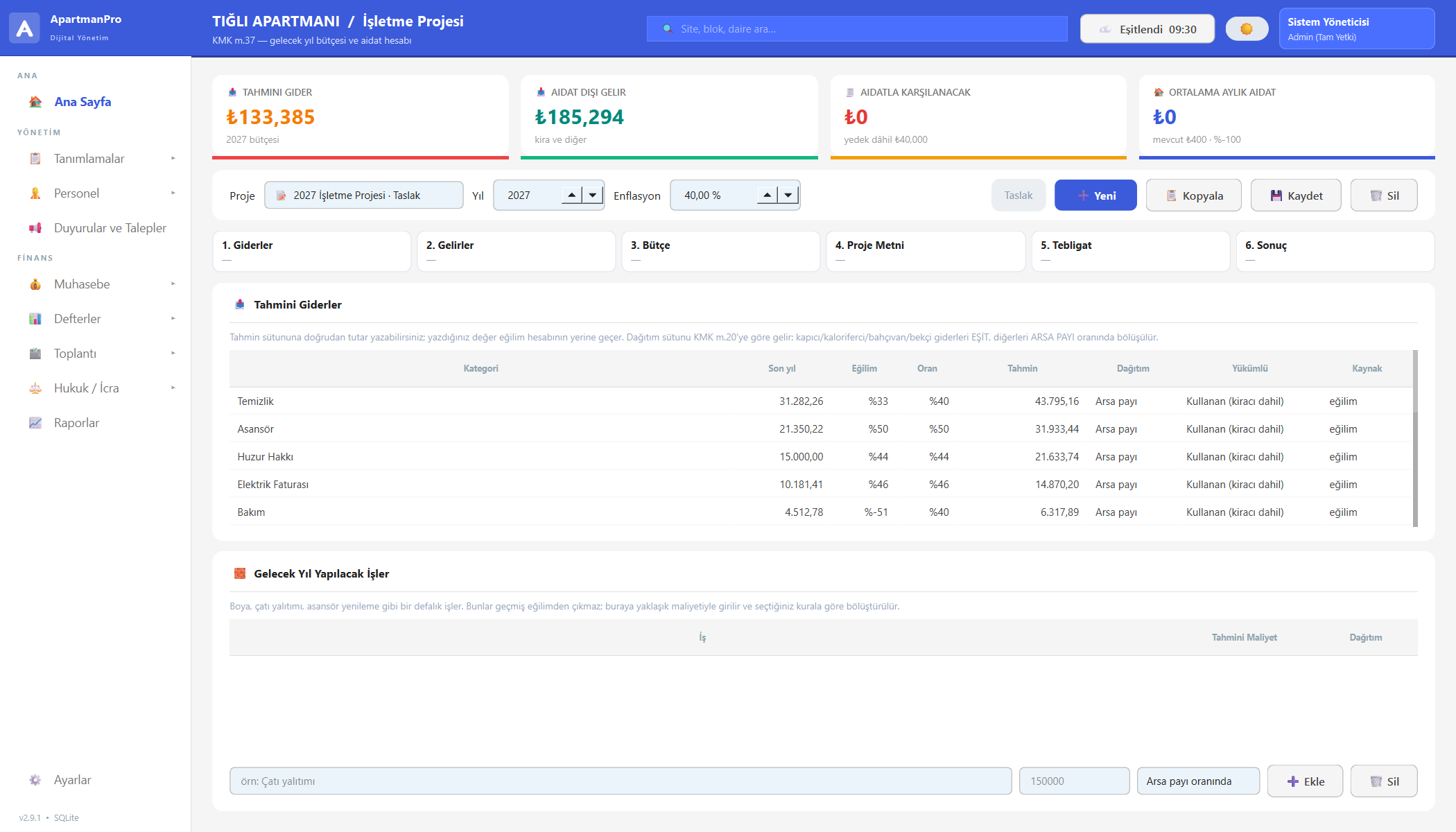This screenshot has width=1456, height=832.
Task: Switch to the 5. Tebligat step tab
Action: [x=1131, y=251]
